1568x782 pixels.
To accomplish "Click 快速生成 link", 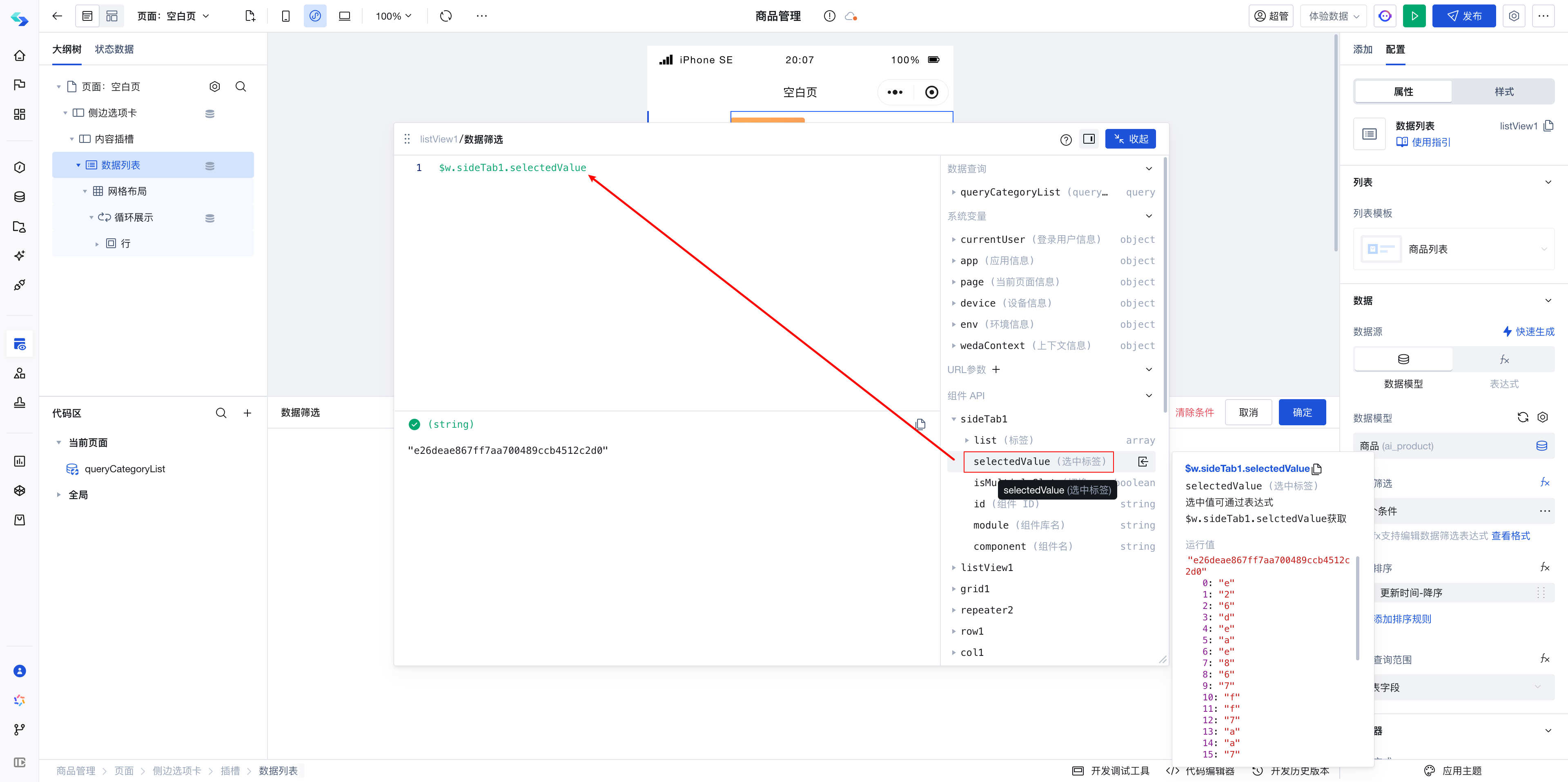I will [x=1528, y=332].
